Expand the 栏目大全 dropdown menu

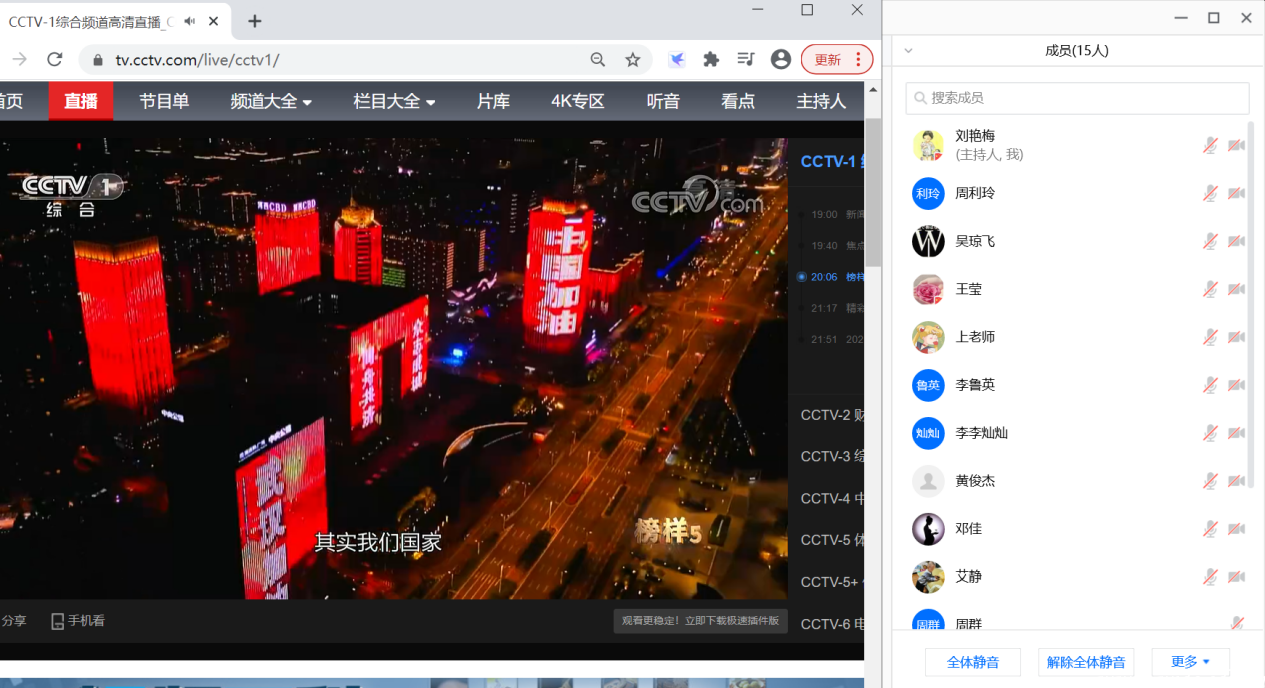394,101
